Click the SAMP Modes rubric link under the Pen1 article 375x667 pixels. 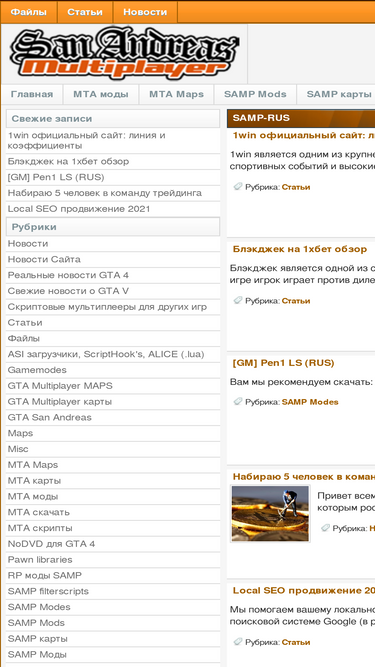pyautogui.click(x=310, y=402)
